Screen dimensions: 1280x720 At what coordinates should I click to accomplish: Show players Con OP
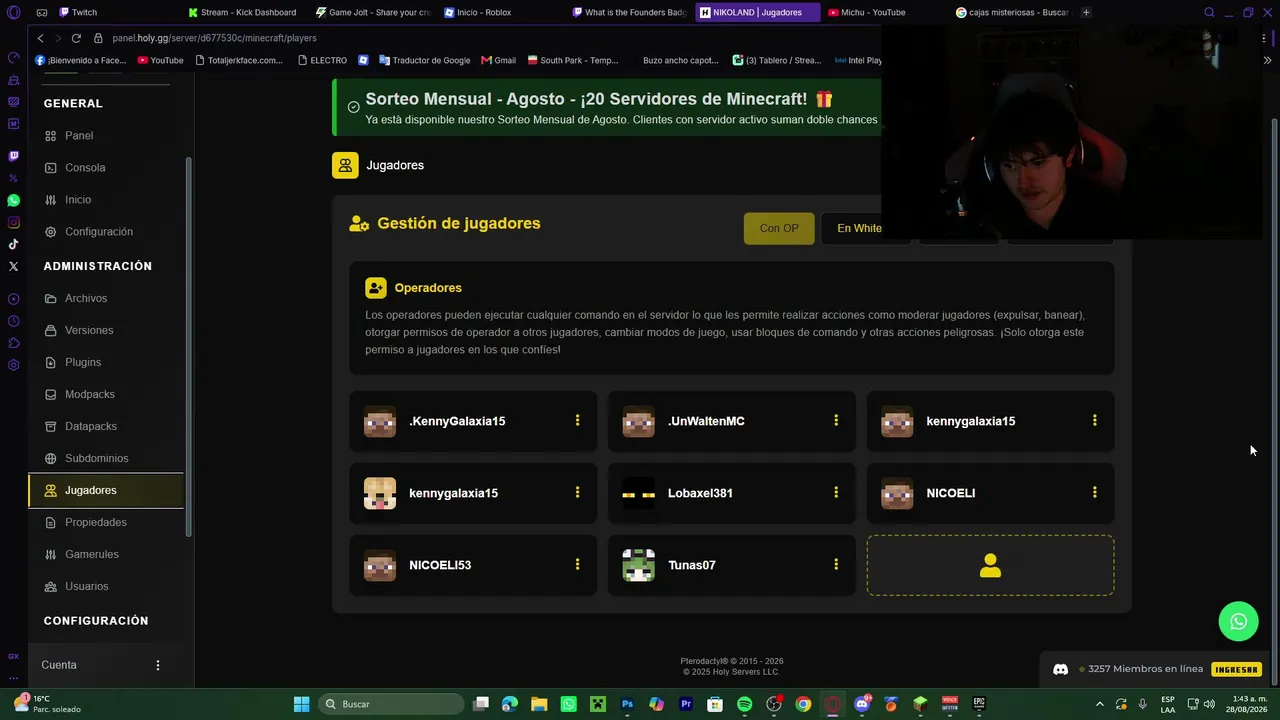click(x=779, y=228)
